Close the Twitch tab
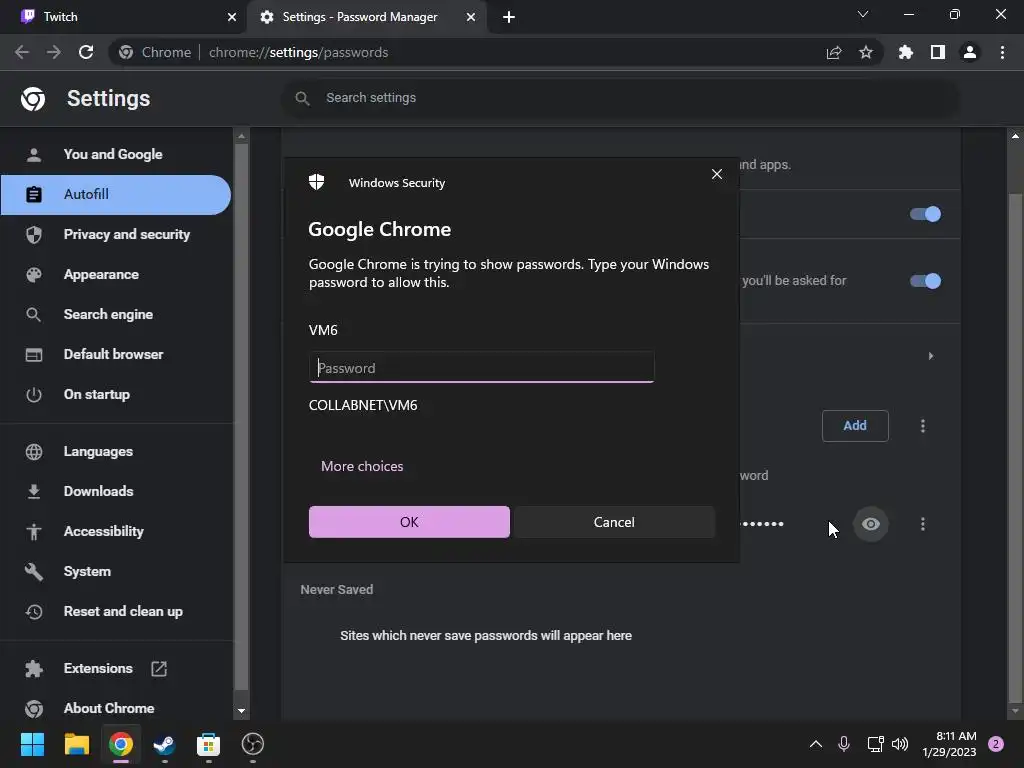1024x768 pixels. 232,17
